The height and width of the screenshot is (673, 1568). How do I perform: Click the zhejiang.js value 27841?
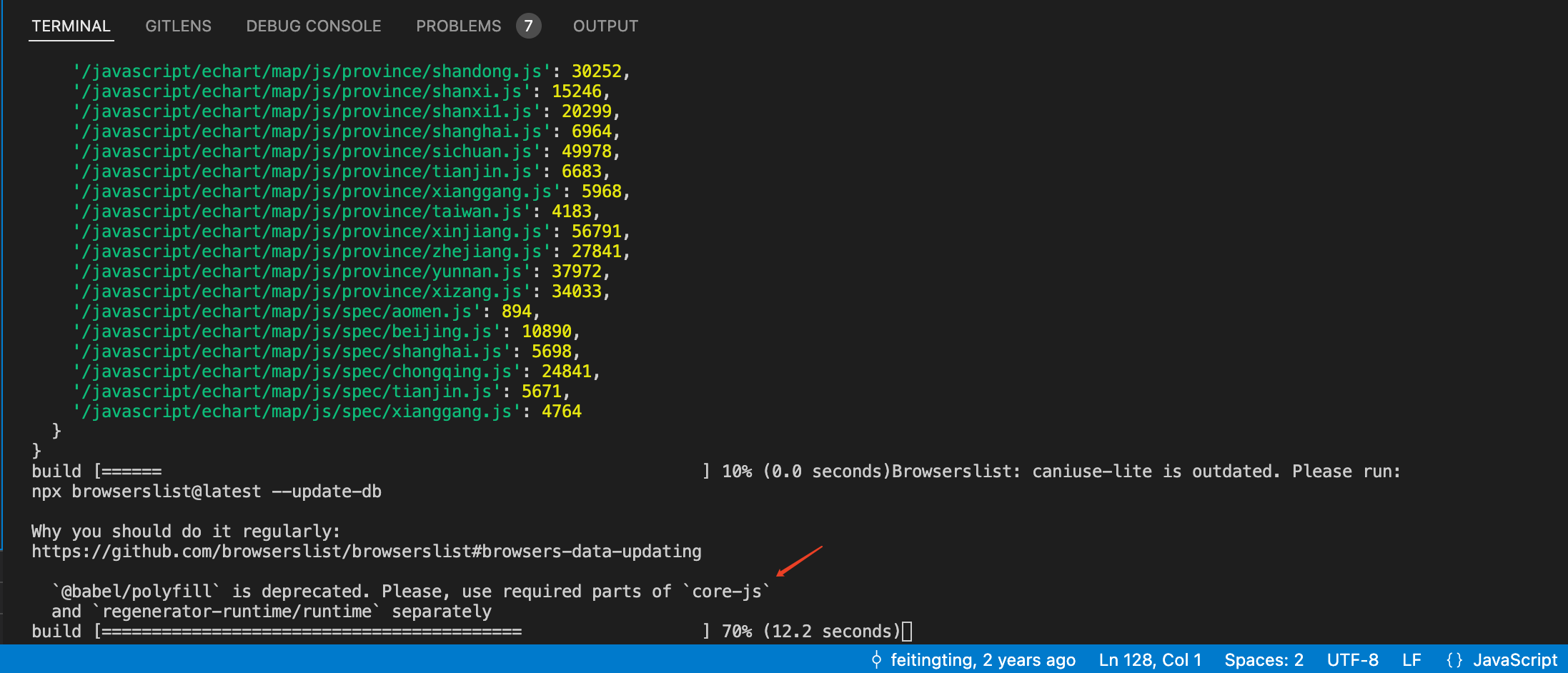597,251
